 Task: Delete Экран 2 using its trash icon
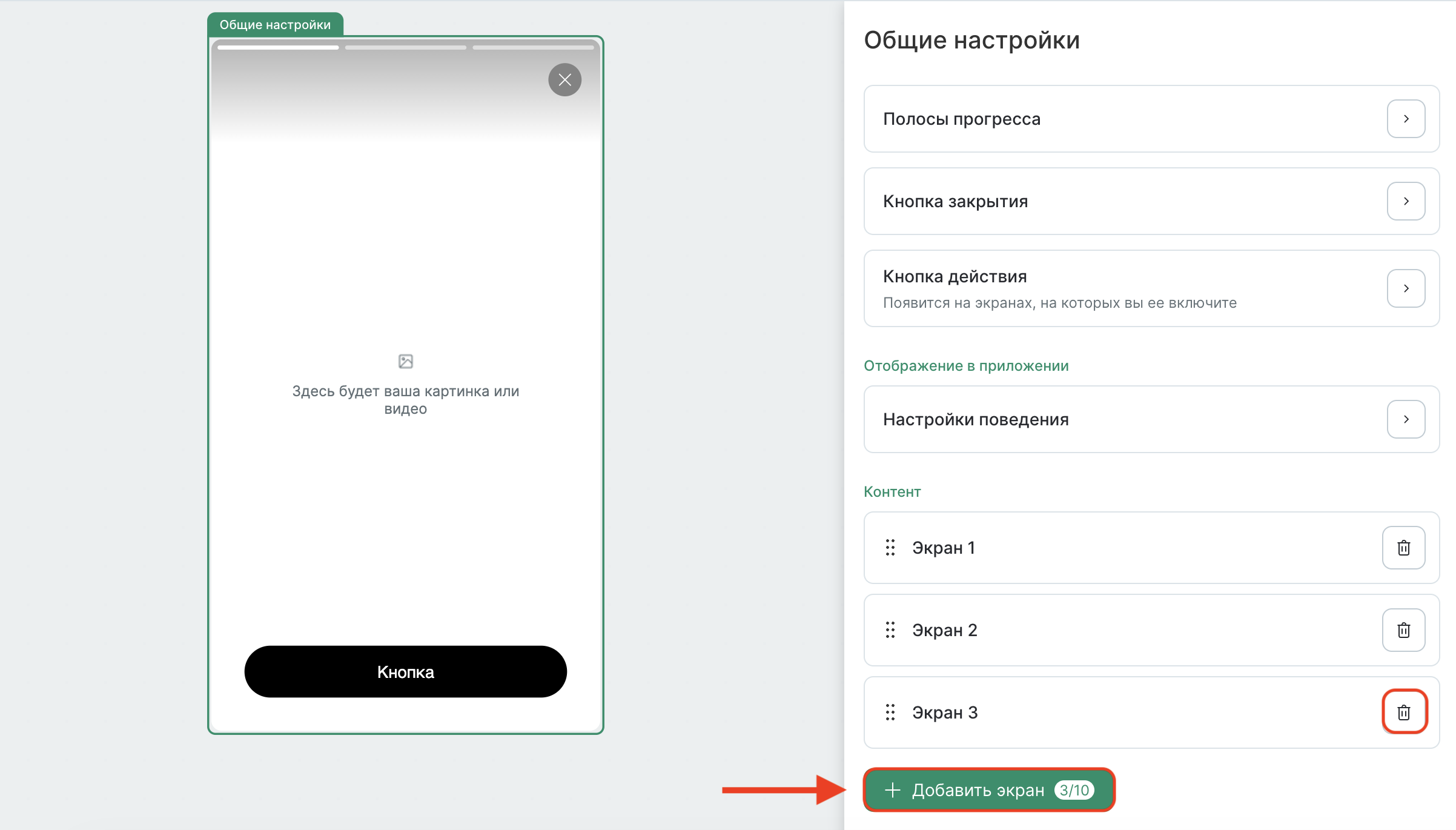(x=1403, y=630)
